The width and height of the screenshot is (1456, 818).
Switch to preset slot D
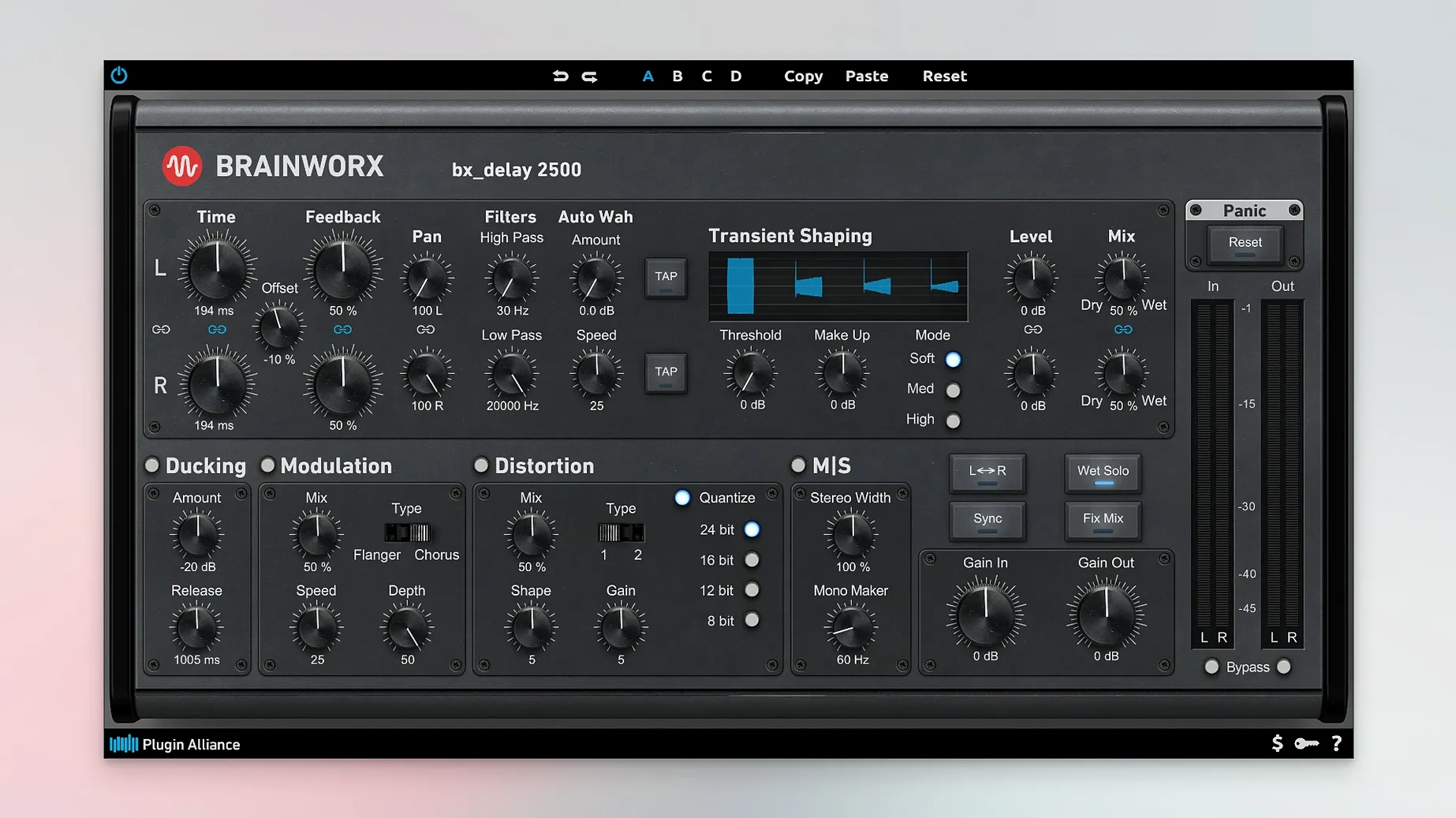tap(736, 76)
